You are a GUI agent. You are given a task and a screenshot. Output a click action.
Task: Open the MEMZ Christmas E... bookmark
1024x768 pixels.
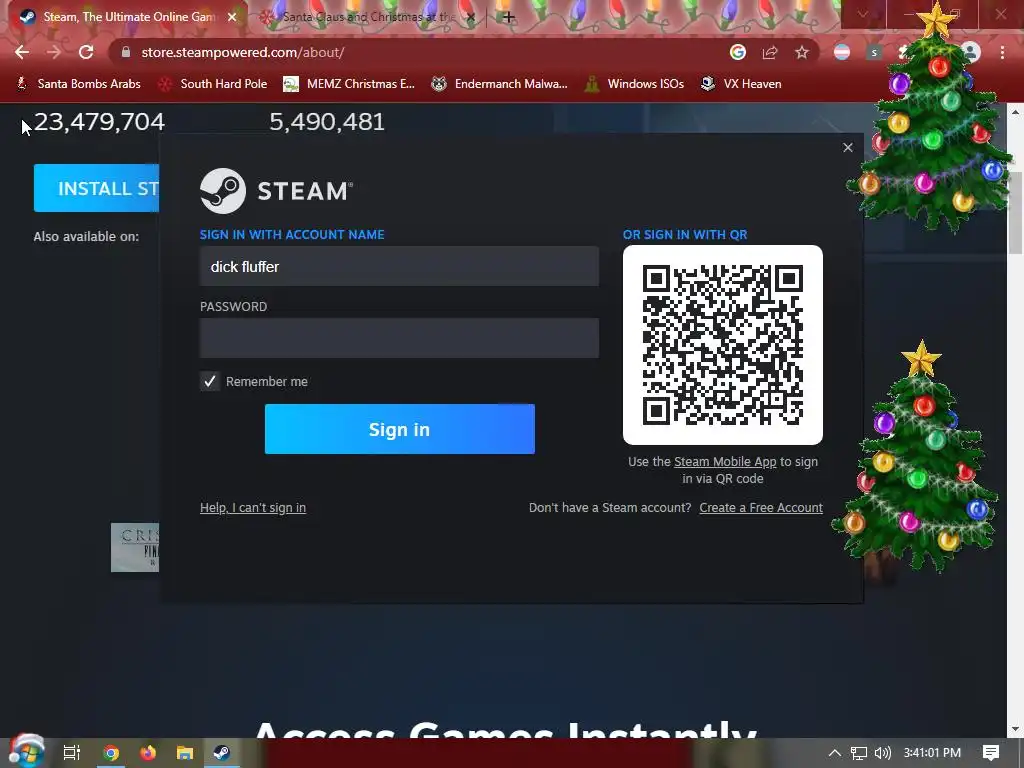[x=349, y=84]
